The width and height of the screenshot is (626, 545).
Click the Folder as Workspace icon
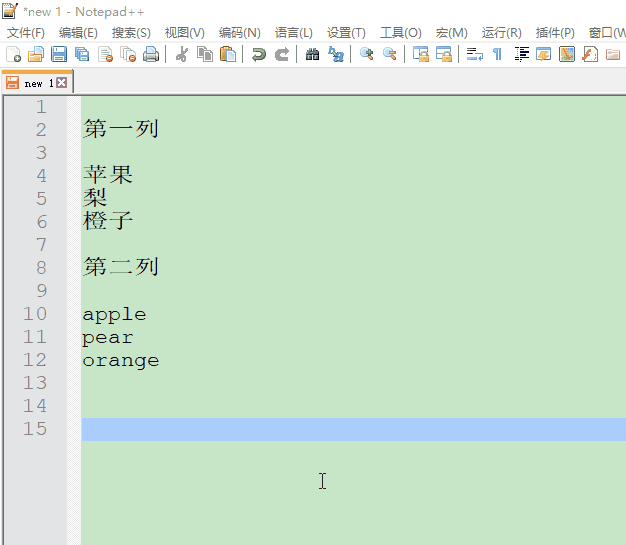613,54
